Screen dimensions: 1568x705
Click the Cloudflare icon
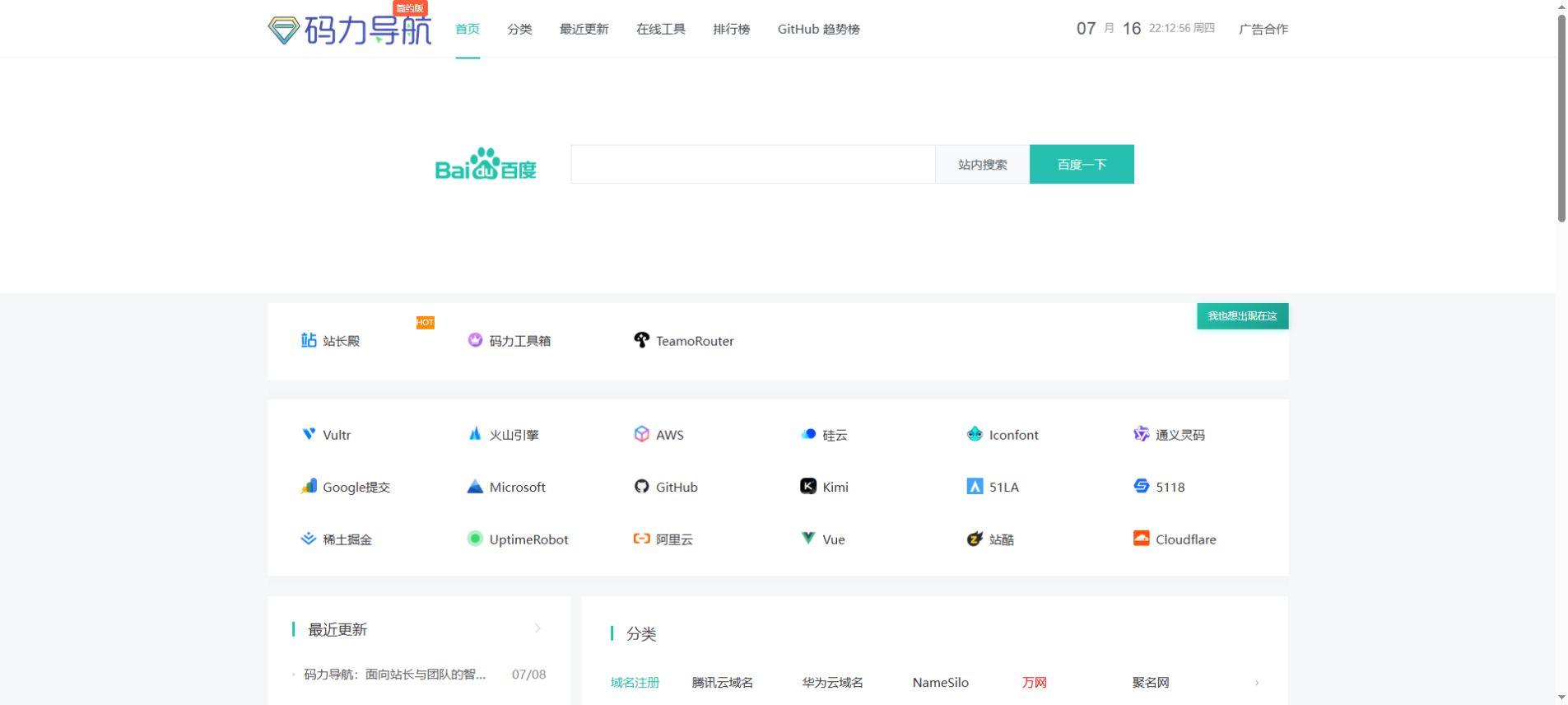[1141, 539]
